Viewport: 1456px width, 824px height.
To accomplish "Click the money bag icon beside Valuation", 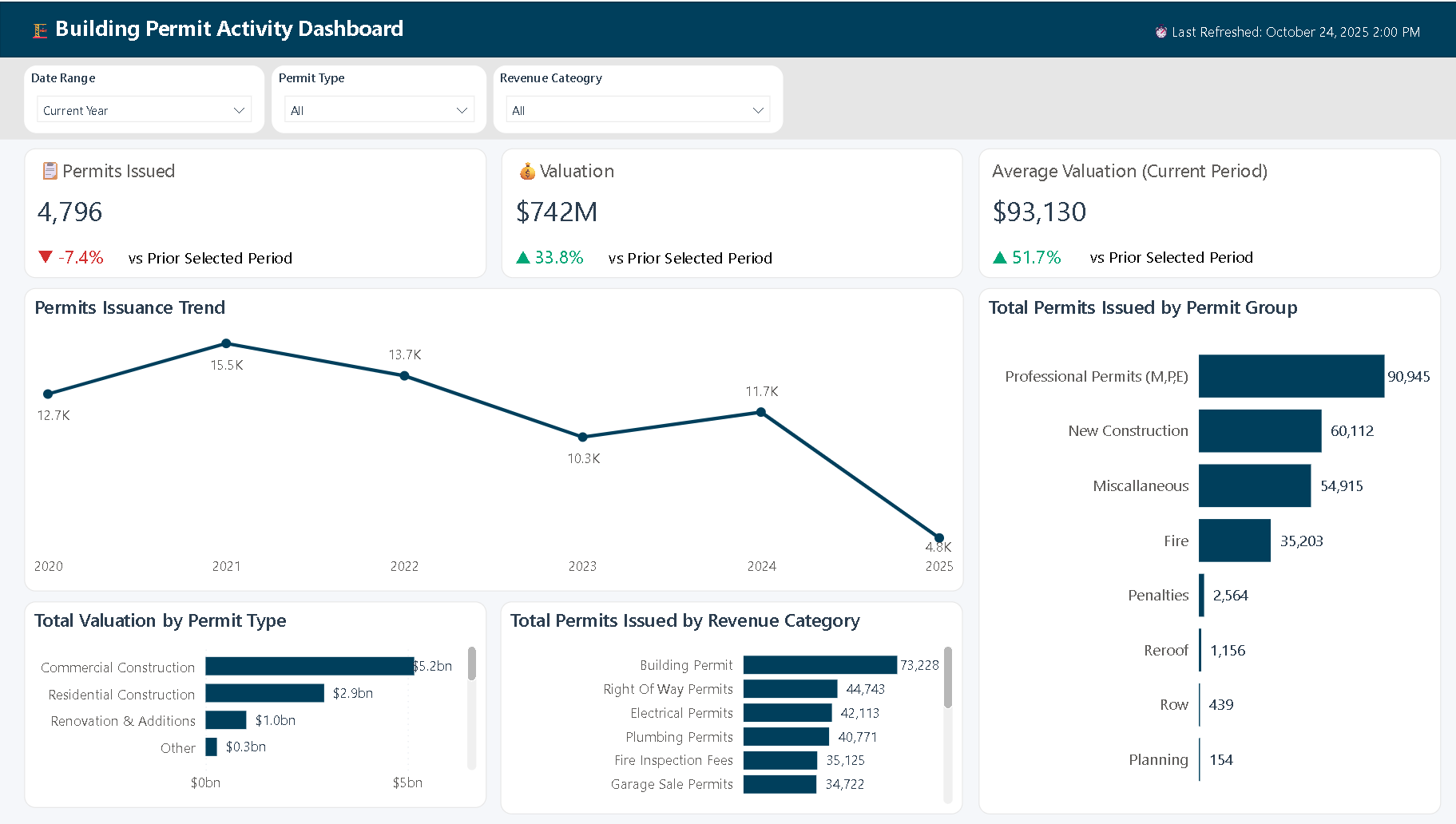I will click(x=526, y=171).
